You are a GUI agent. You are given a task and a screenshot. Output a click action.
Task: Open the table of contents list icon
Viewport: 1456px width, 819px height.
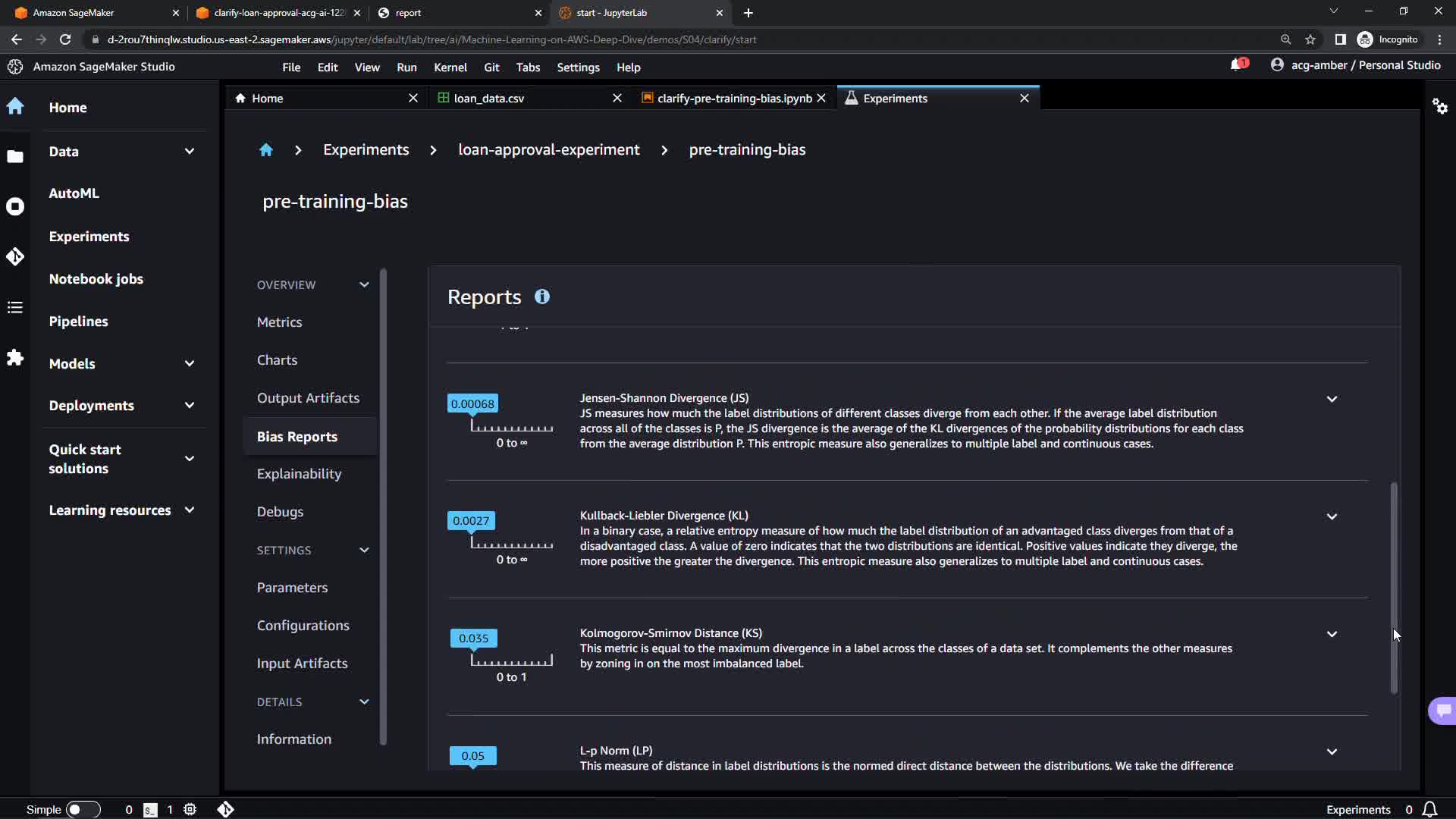pos(15,307)
